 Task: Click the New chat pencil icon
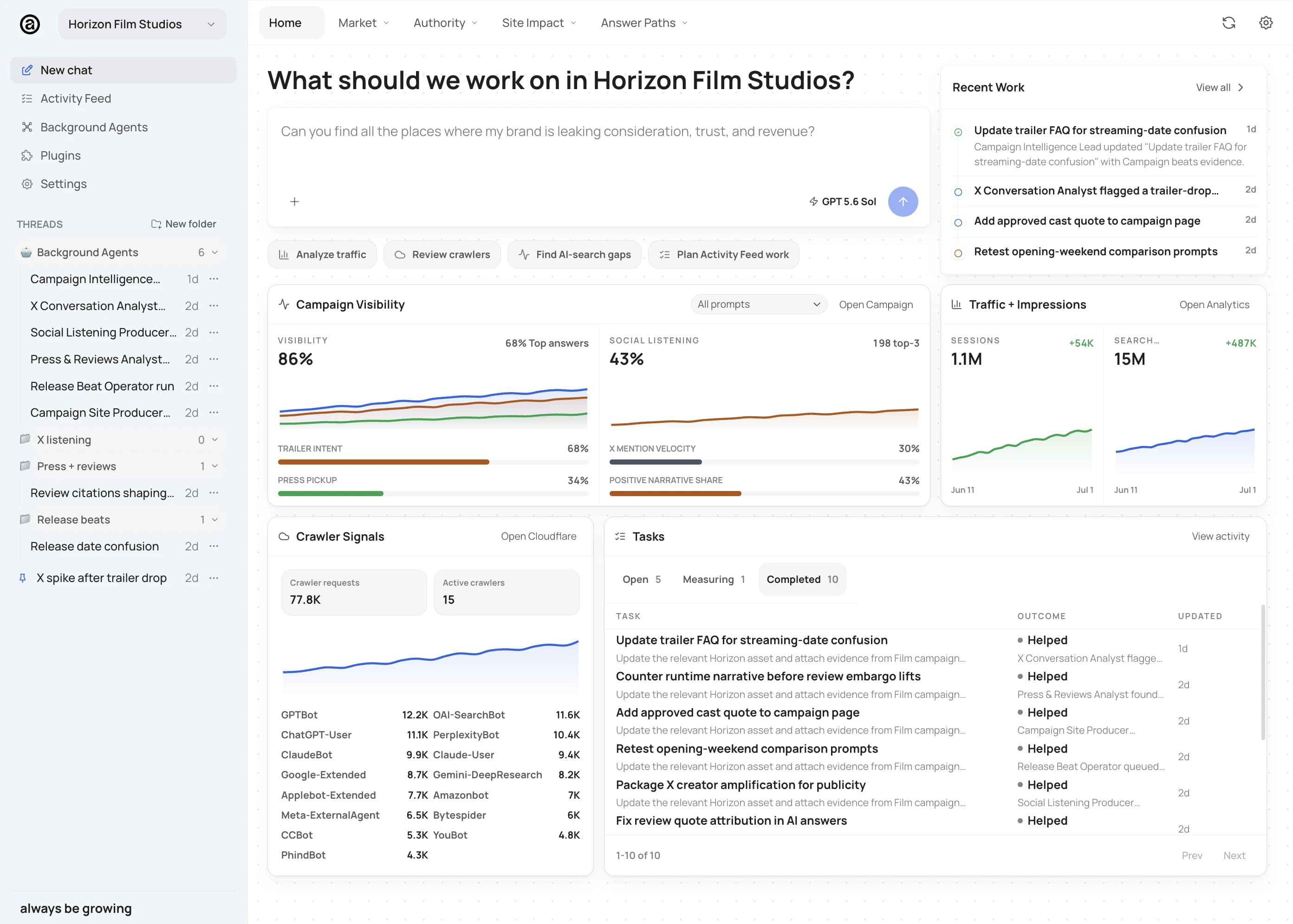27,70
